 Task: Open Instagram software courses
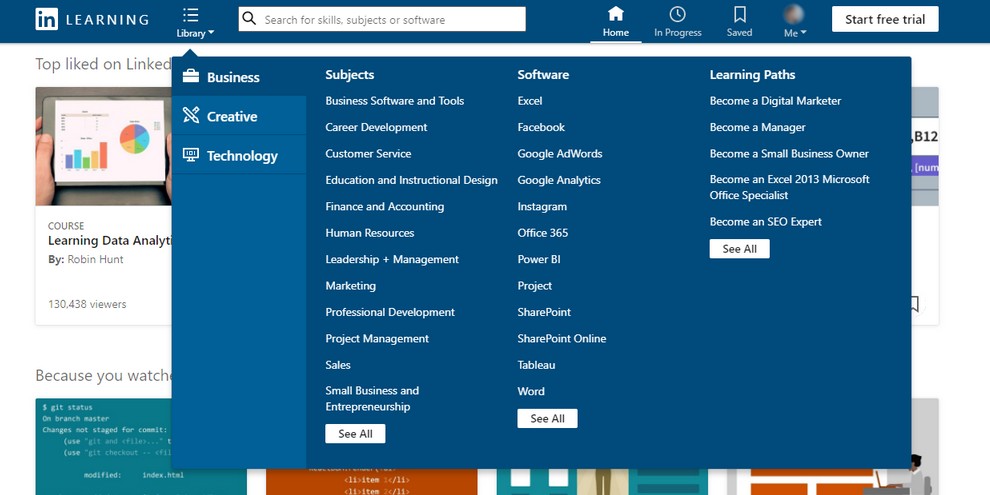click(x=542, y=207)
